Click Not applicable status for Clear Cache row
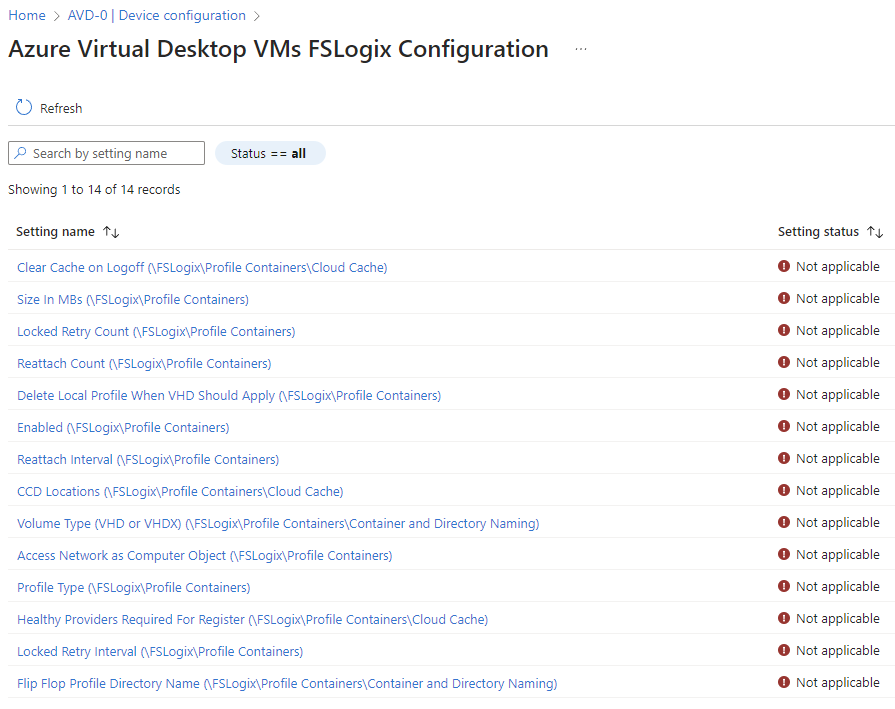 click(x=837, y=267)
